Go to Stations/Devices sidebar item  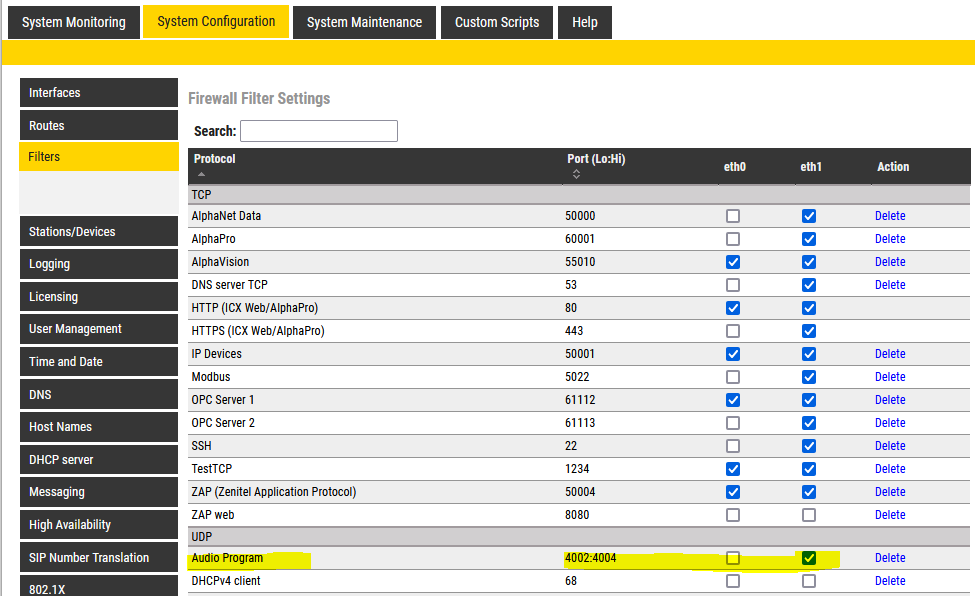click(x=98, y=232)
